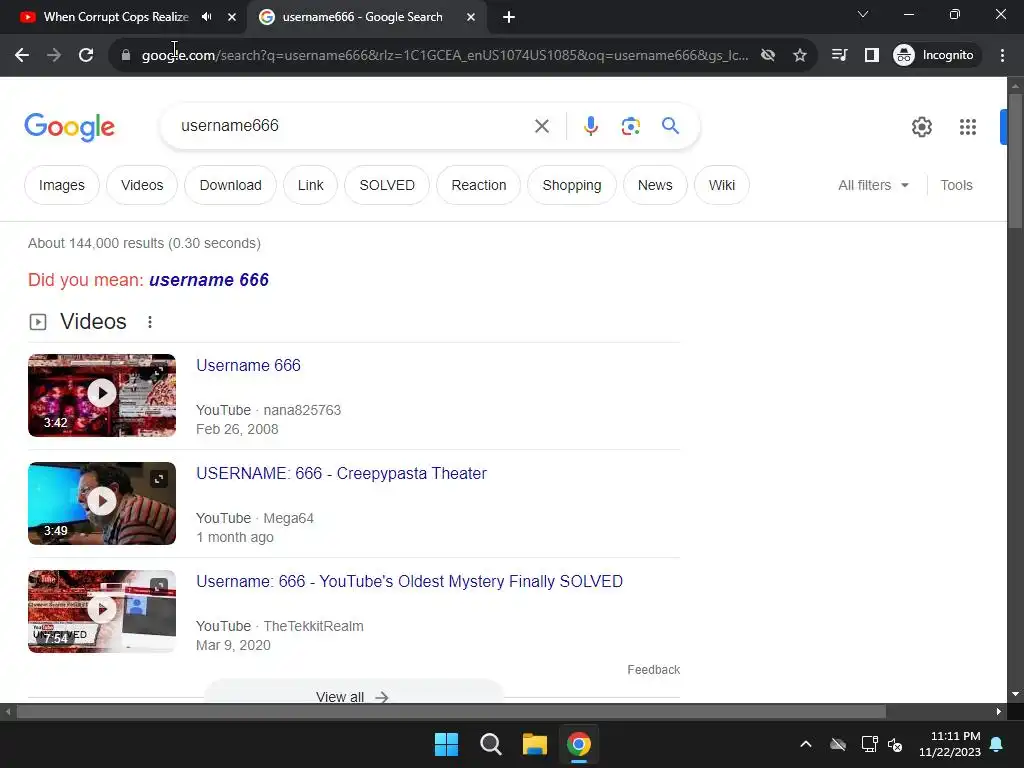Filter results by News
This screenshot has height=768, width=1024.
(x=655, y=185)
